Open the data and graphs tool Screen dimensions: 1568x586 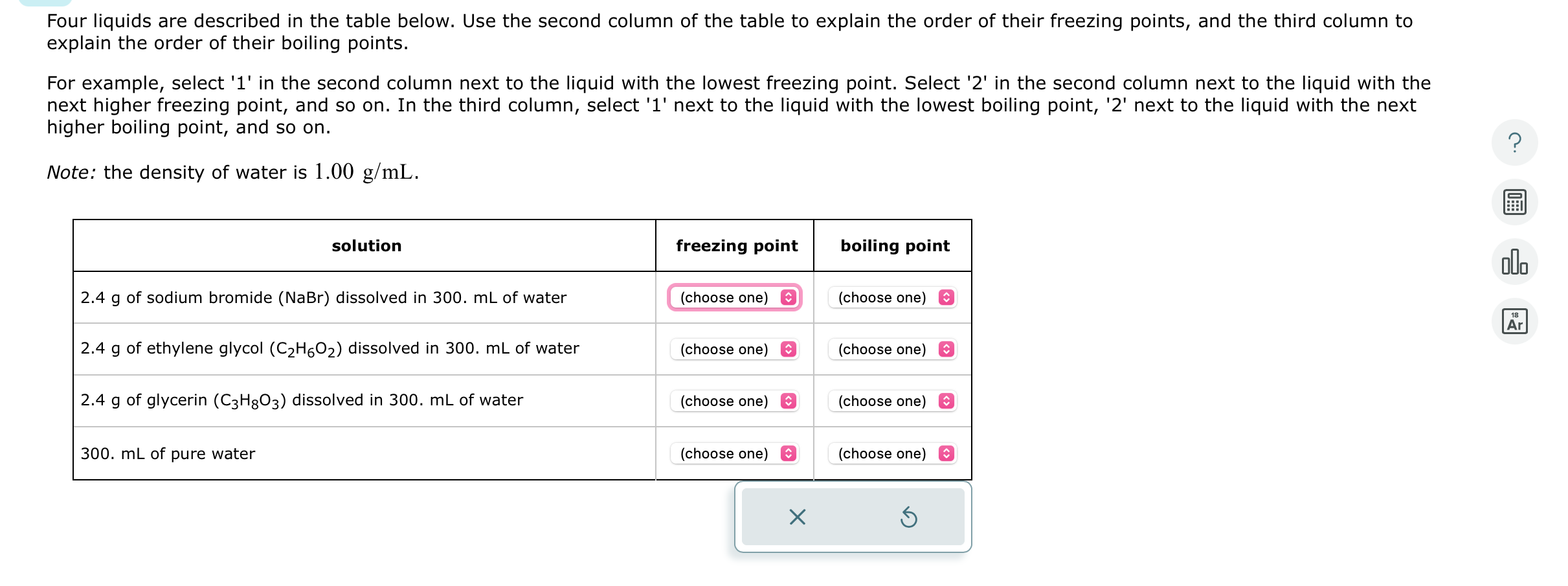(x=1514, y=261)
